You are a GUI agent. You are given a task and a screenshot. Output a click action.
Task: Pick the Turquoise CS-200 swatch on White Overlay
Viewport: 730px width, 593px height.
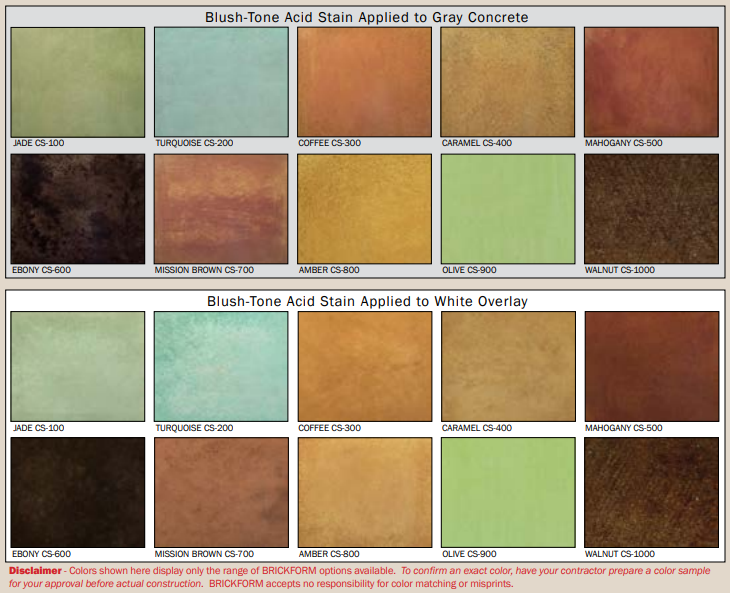point(221,366)
